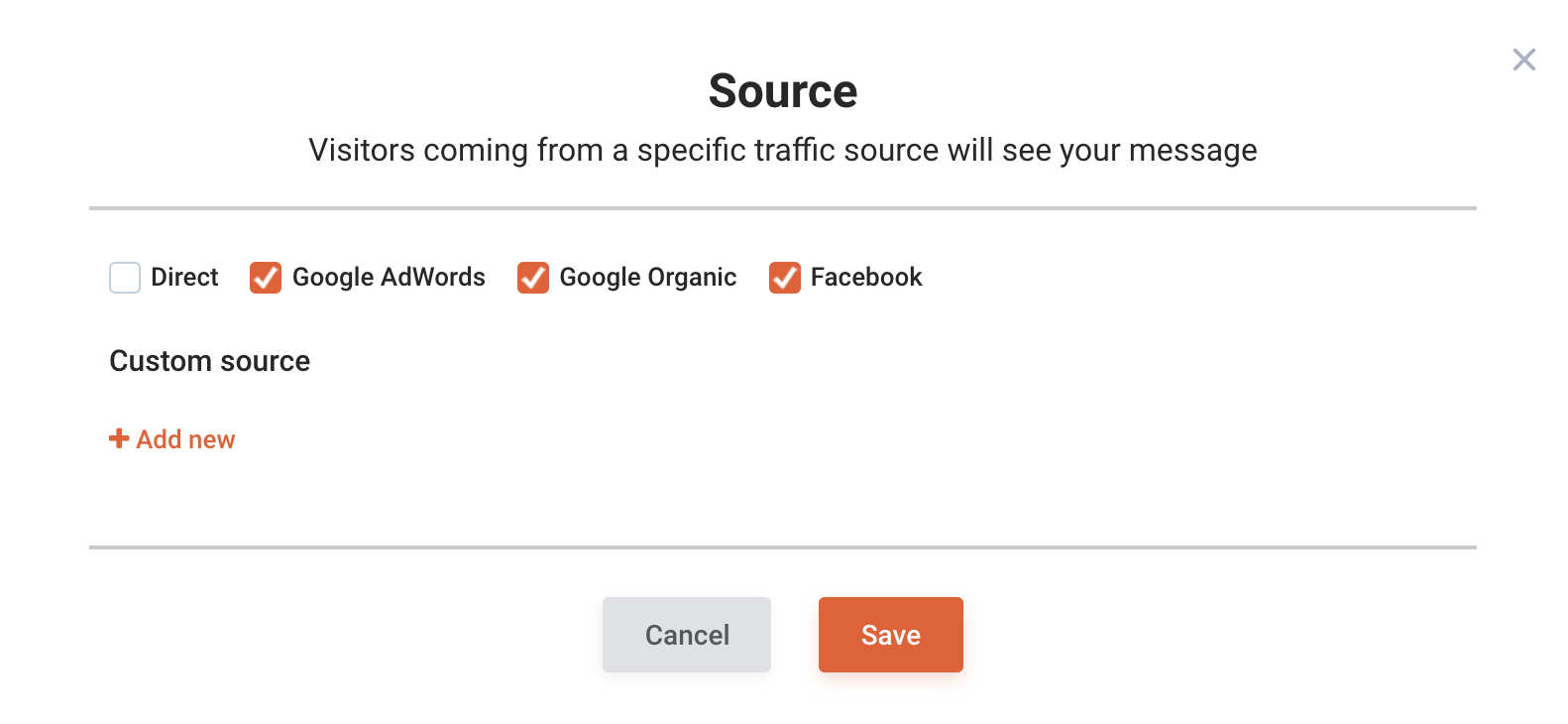1568x724 pixels.
Task: Uncheck the Google AdWords checkbox
Action: click(266, 278)
